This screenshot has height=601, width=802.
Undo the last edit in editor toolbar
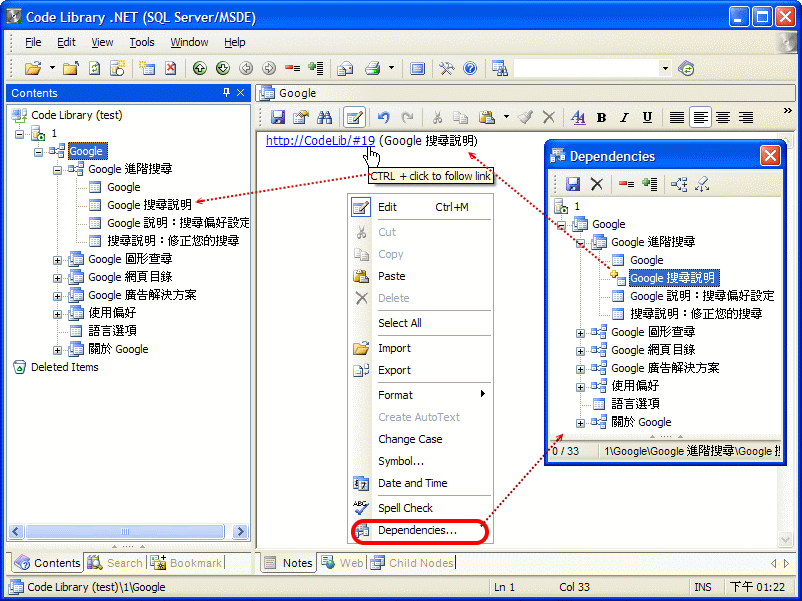point(384,118)
